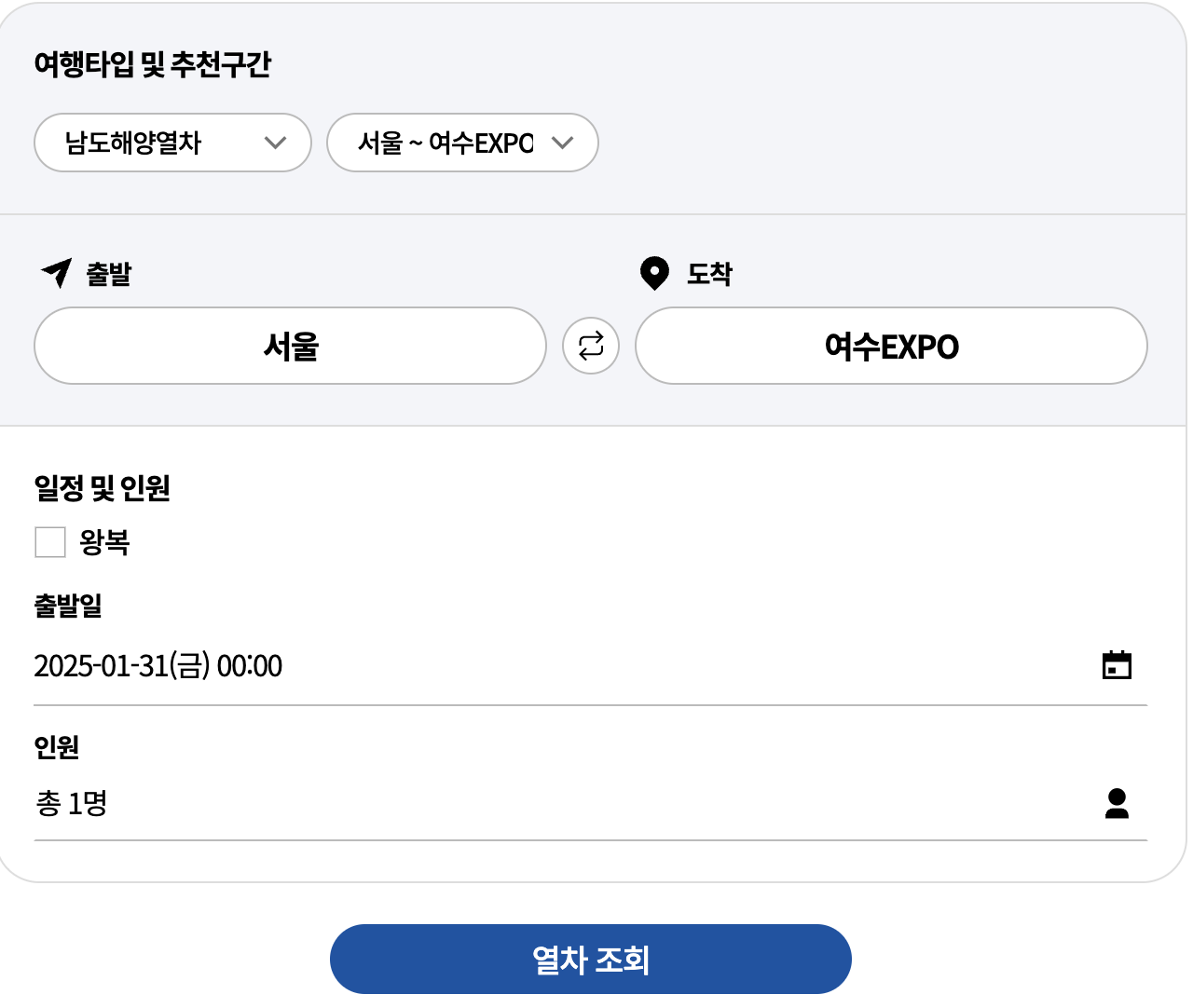Viewport: 1193px width, 1008px height.
Task: Click the location pin icon beside 도착
Action: tap(653, 273)
